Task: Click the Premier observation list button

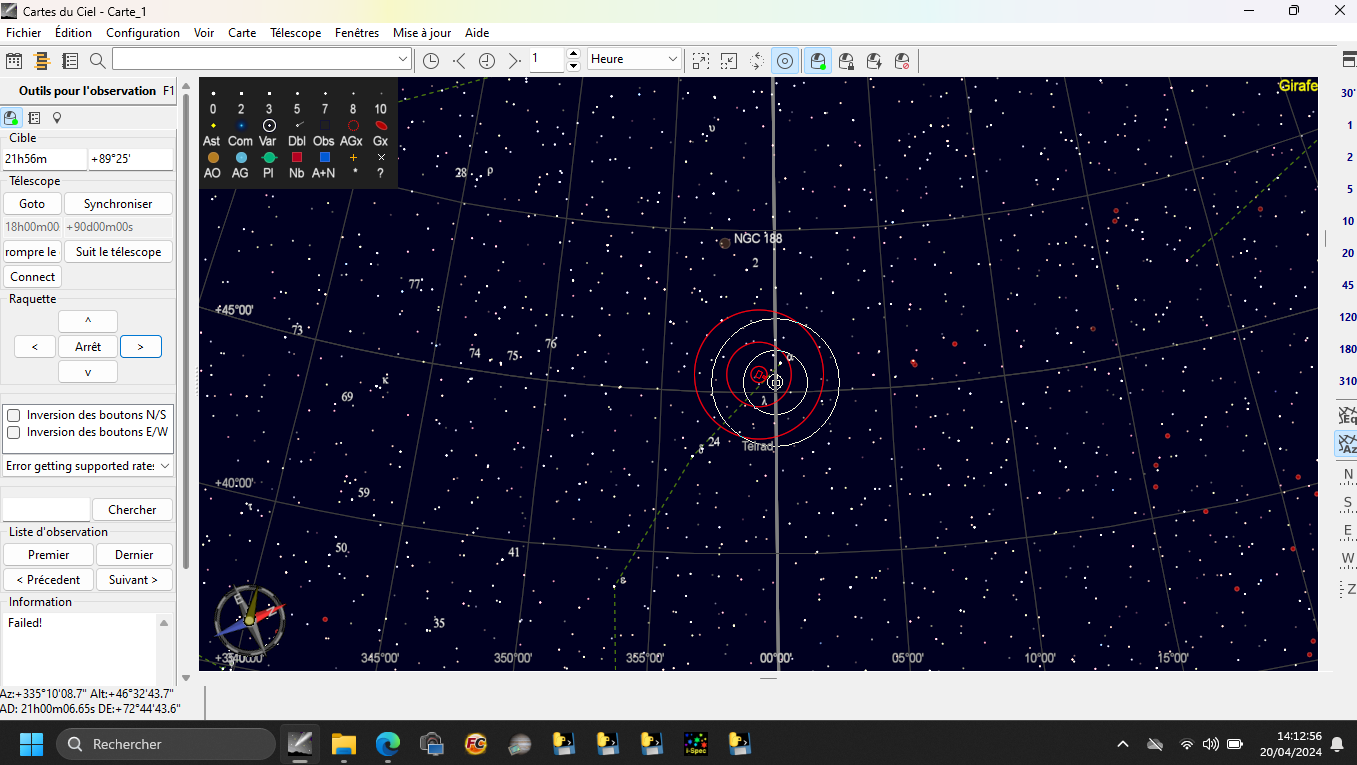Action: pyautogui.click(x=49, y=555)
